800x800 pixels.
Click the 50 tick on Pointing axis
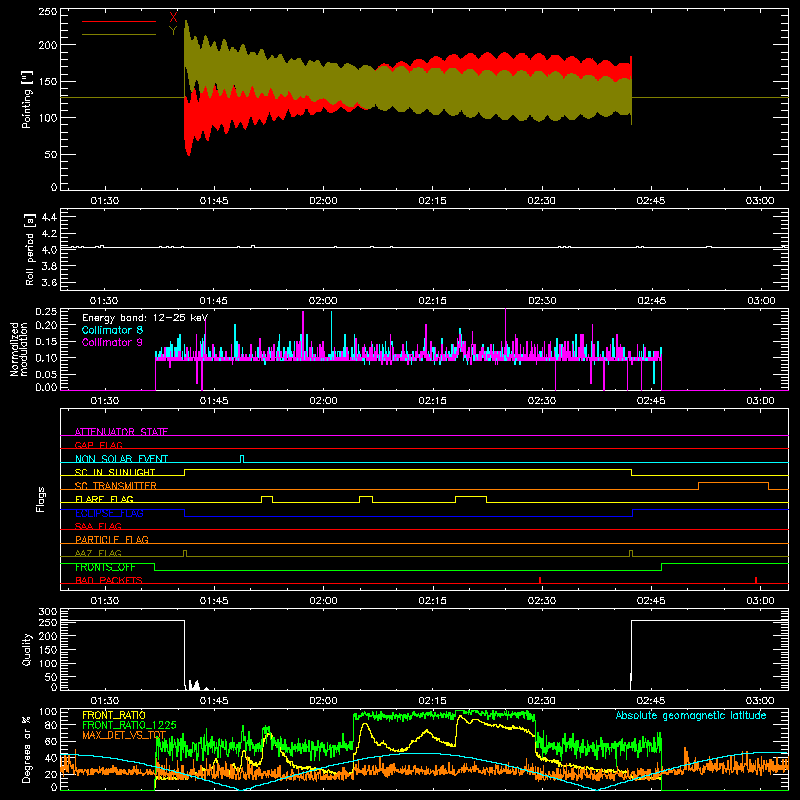tap(51, 155)
